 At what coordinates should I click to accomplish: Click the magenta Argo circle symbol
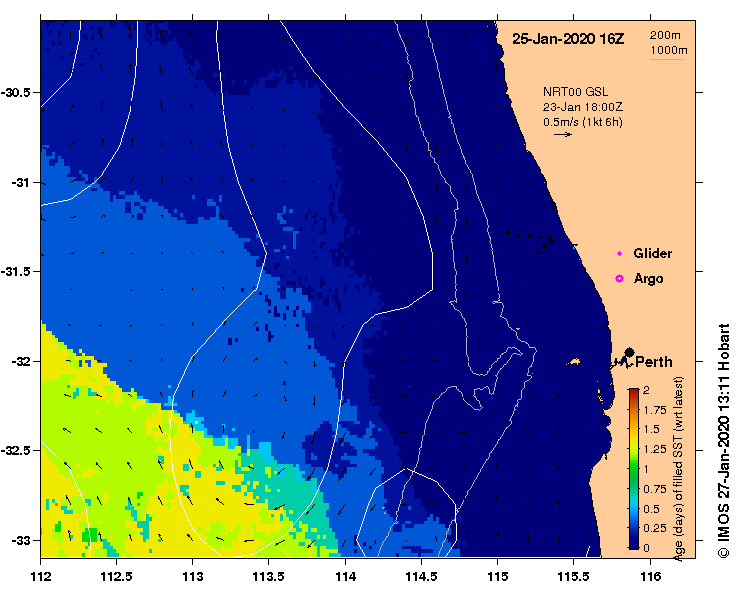[x=619, y=279]
